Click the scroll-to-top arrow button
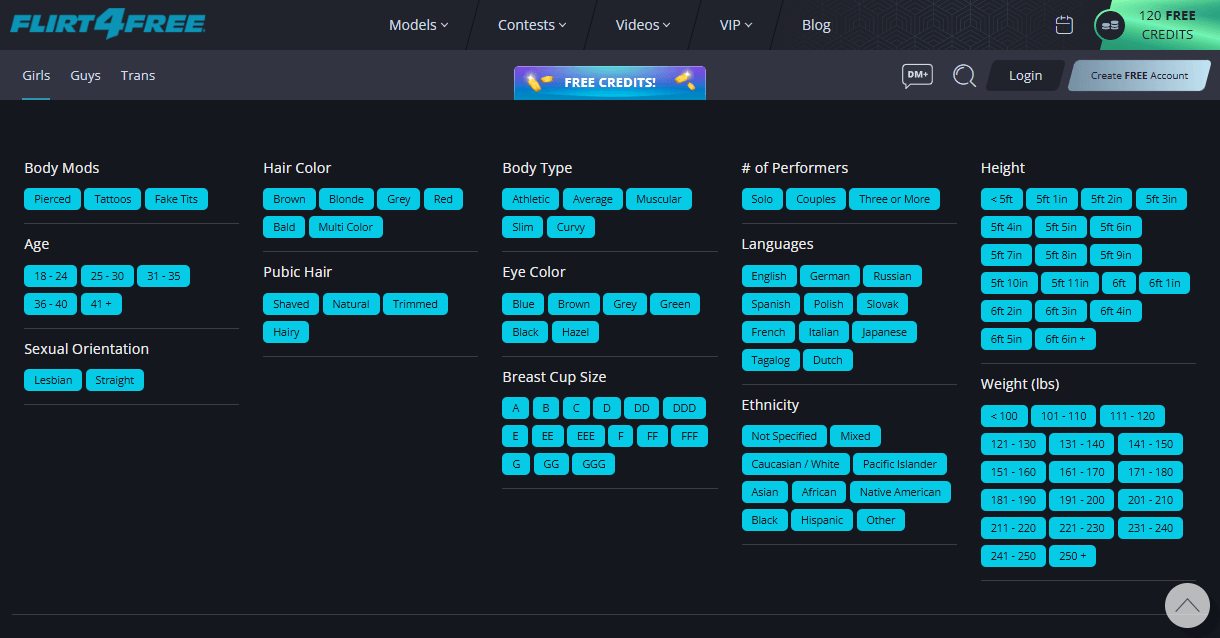Viewport: 1220px width, 638px height. click(1187, 606)
